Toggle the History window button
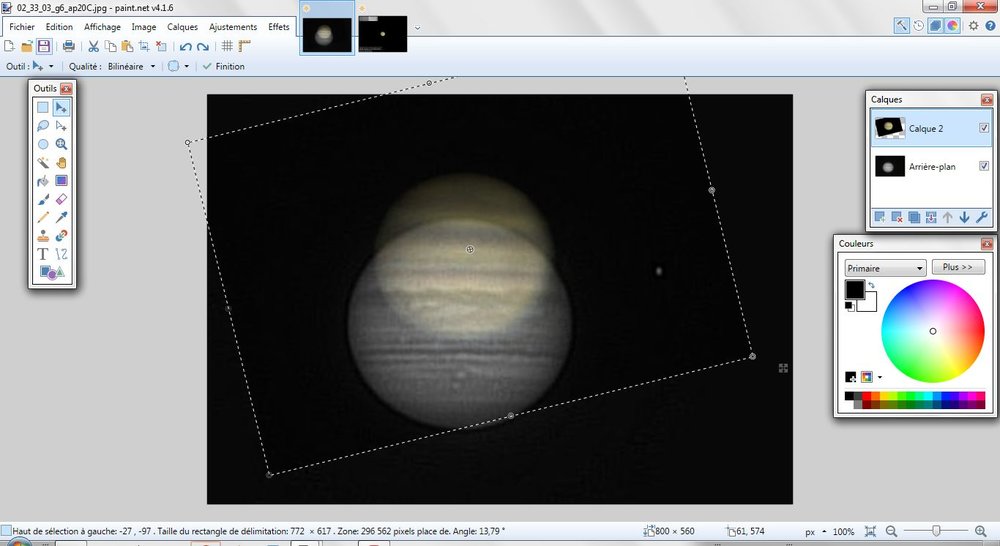Screen dimensions: 1000x546 click(918, 26)
